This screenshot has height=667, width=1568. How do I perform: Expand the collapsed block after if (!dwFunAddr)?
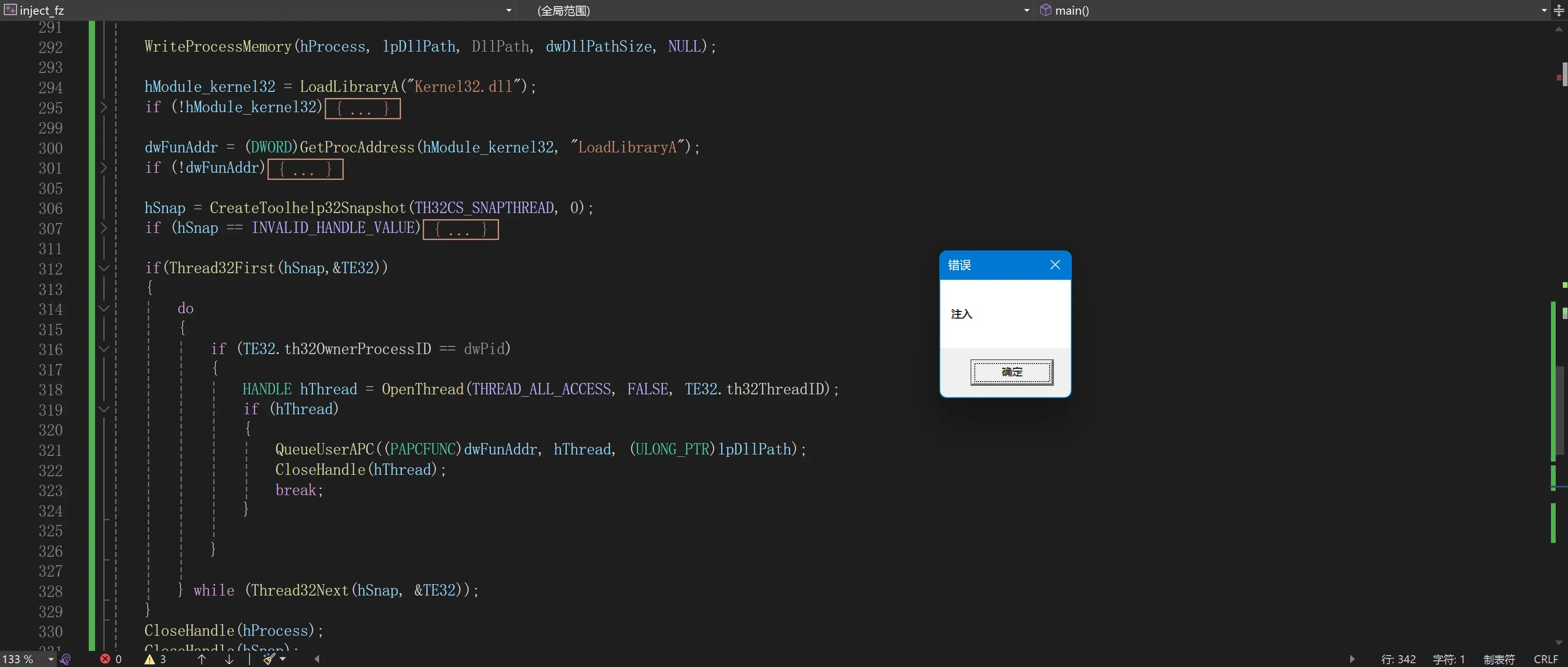click(x=305, y=169)
